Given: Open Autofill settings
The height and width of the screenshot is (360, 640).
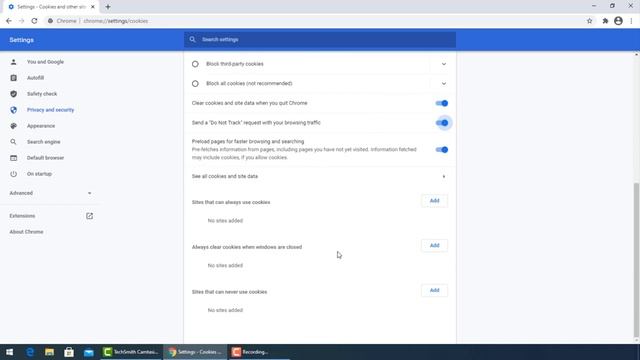Looking at the screenshot, I should pos(36,78).
